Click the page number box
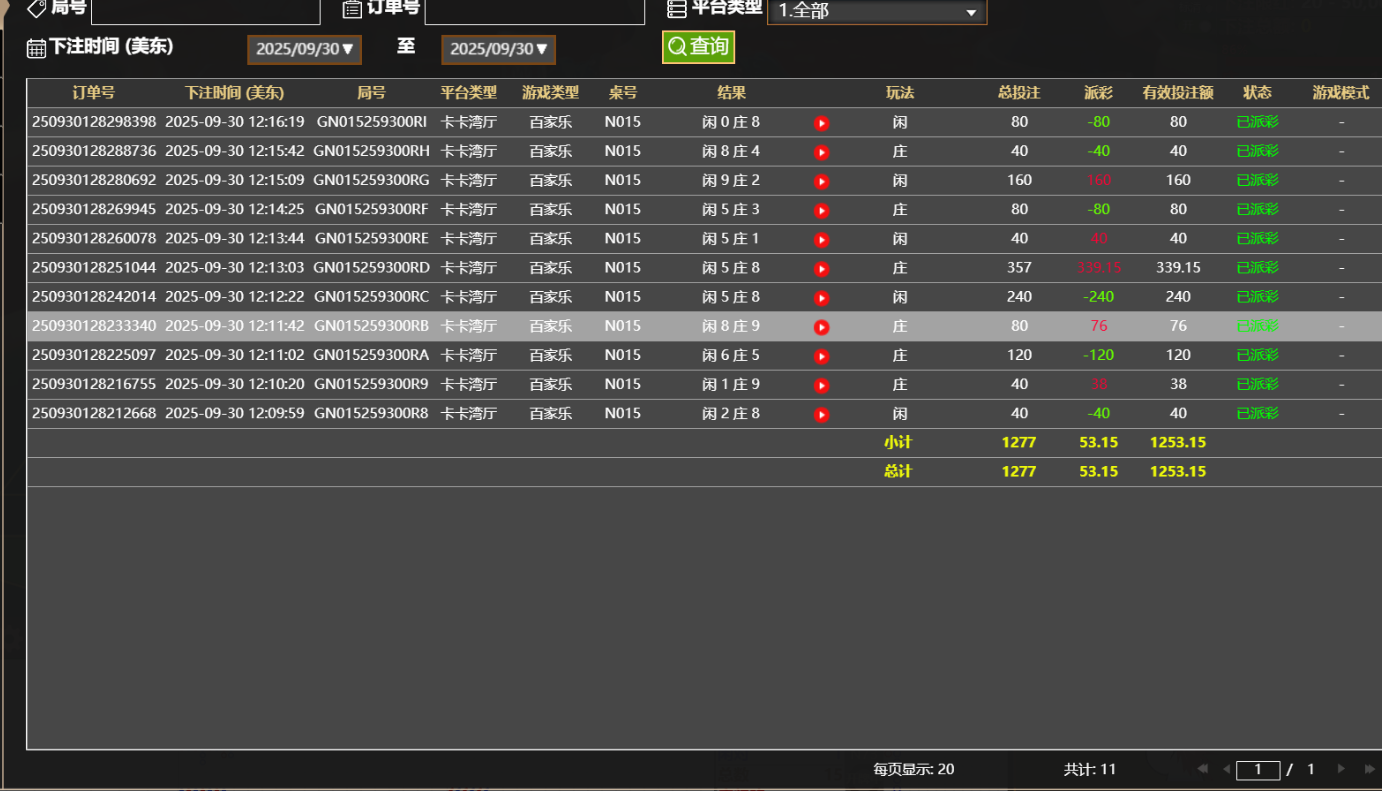Screen dimensions: 1382x791 point(1258,770)
